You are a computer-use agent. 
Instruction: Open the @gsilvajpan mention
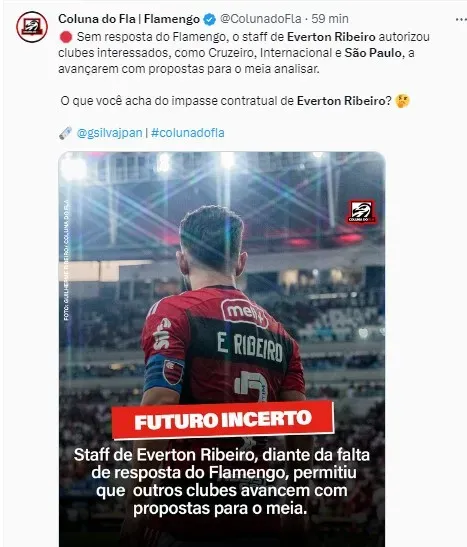[109, 133]
